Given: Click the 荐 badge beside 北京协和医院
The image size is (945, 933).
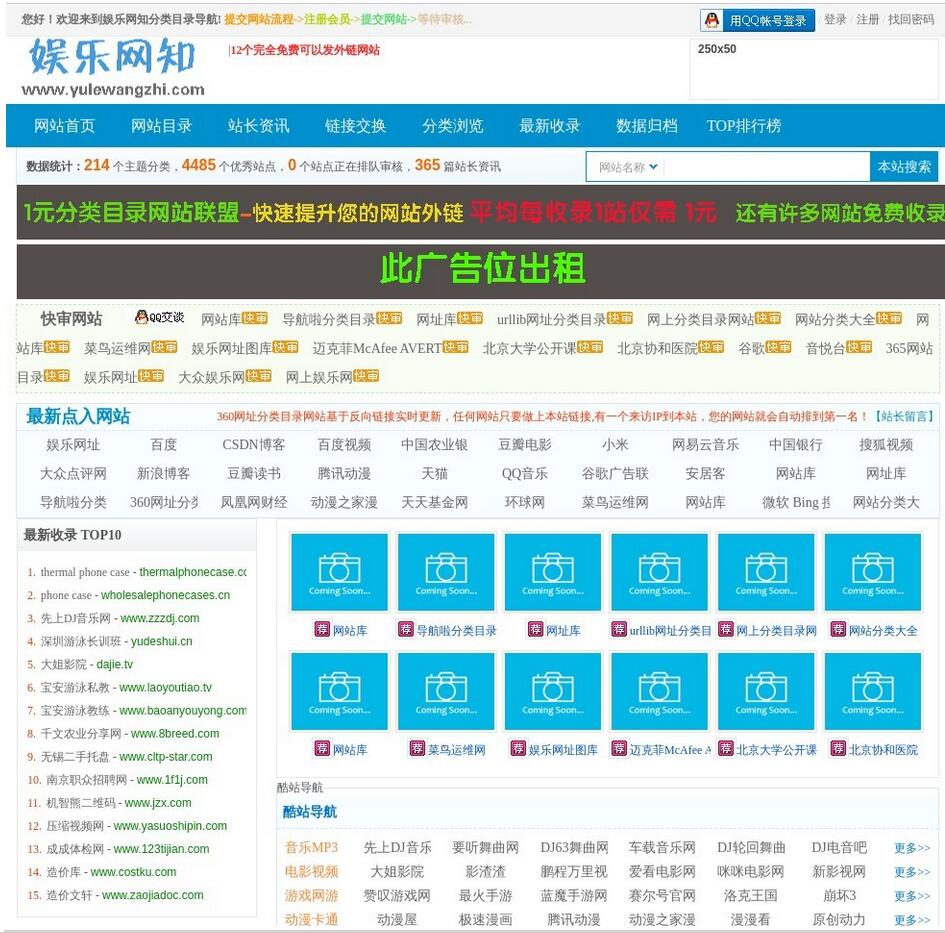Looking at the screenshot, I should coord(838,749).
